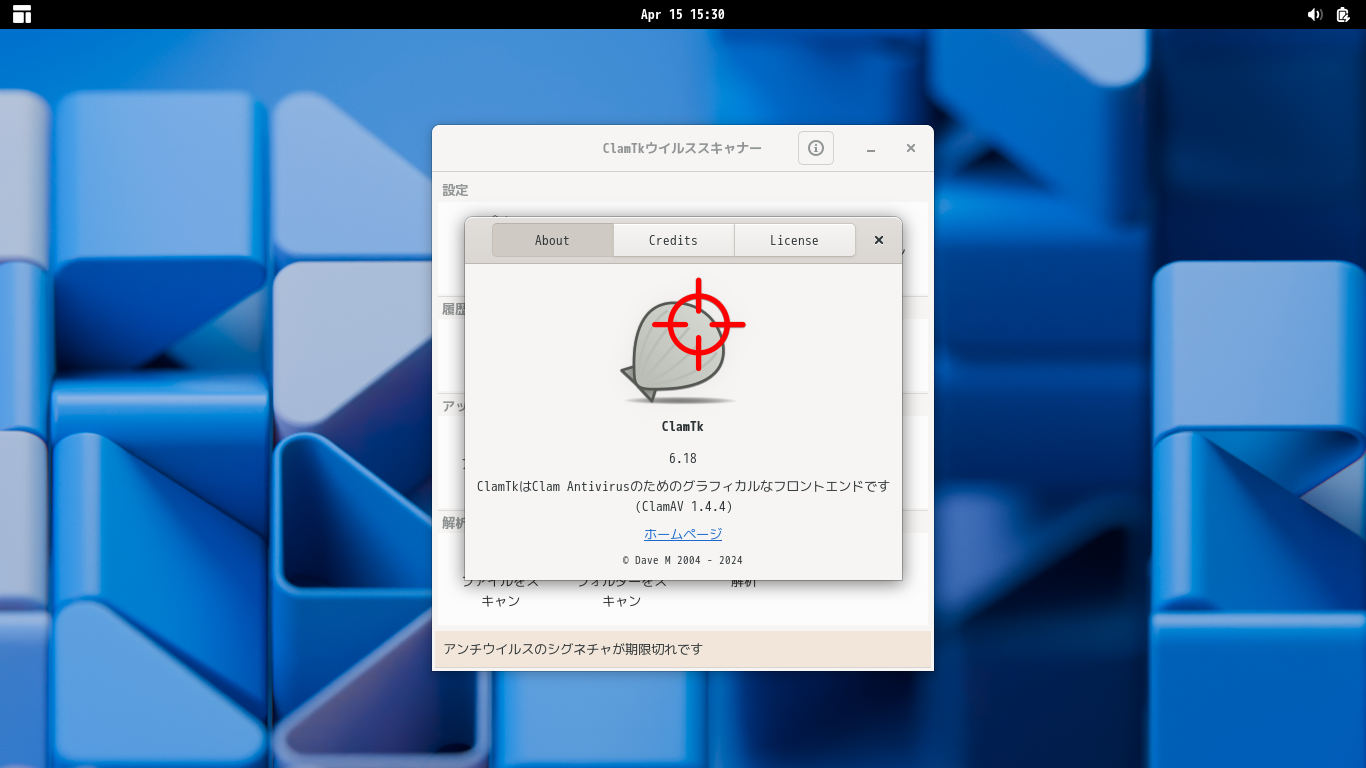Click the ClamTk clam shell logo
The width and height of the screenshot is (1366, 768).
click(x=682, y=341)
